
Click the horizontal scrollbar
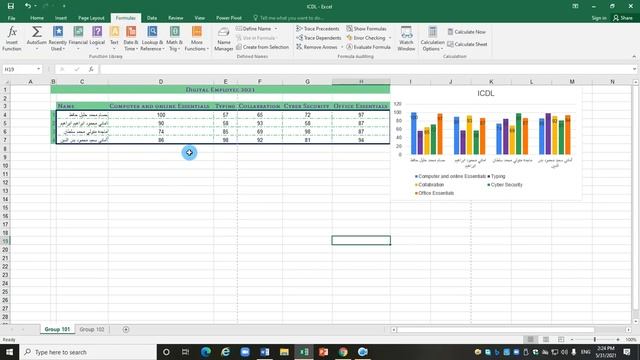click(496, 329)
